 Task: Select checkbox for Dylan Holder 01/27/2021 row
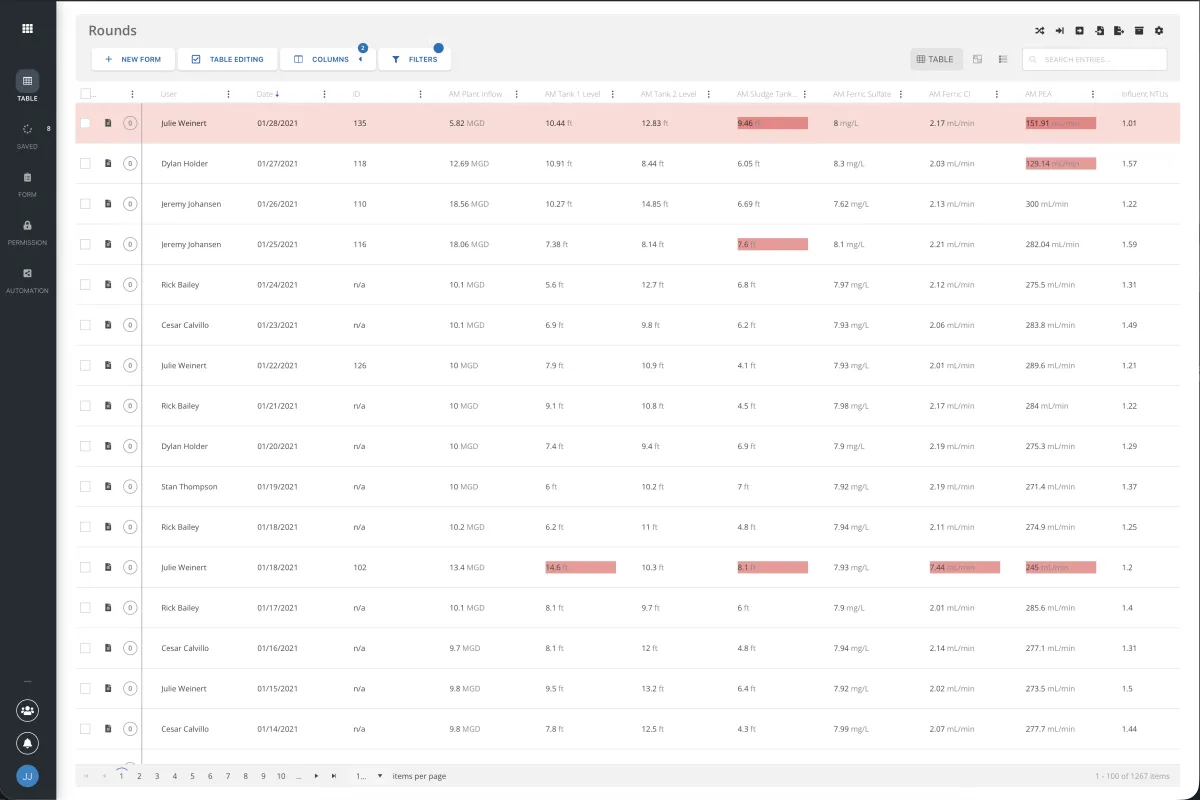85,163
